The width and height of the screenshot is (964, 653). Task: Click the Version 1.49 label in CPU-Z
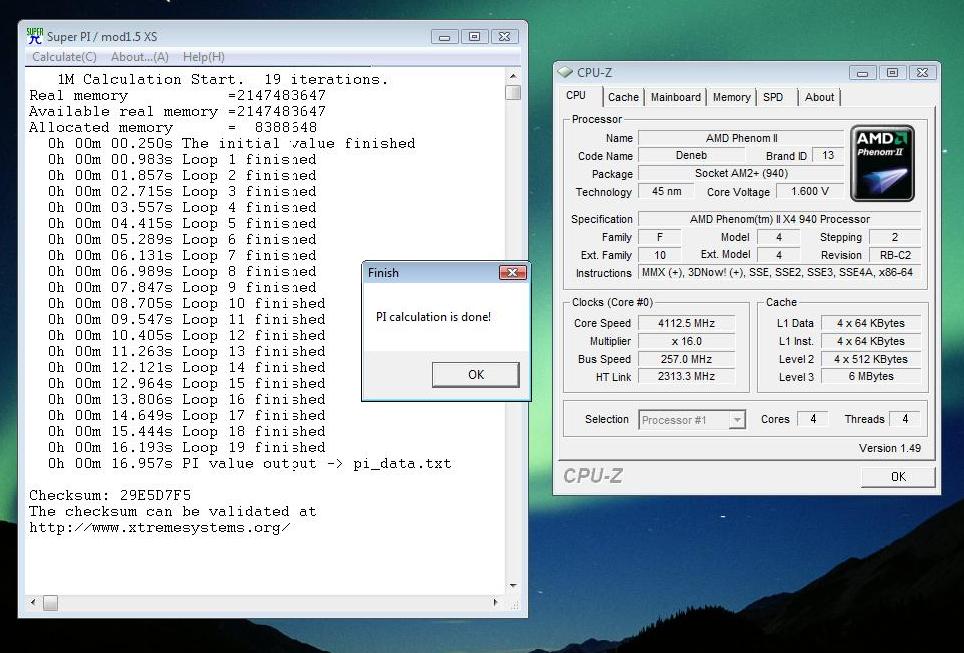(x=890, y=448)
